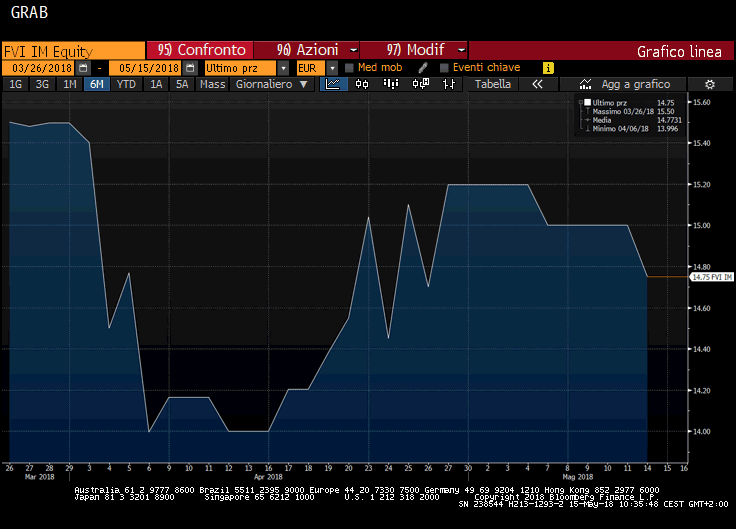The height and width of the screenshot is (529, 736).
Task: Click the yellow info icon
Action: (548, 68)
